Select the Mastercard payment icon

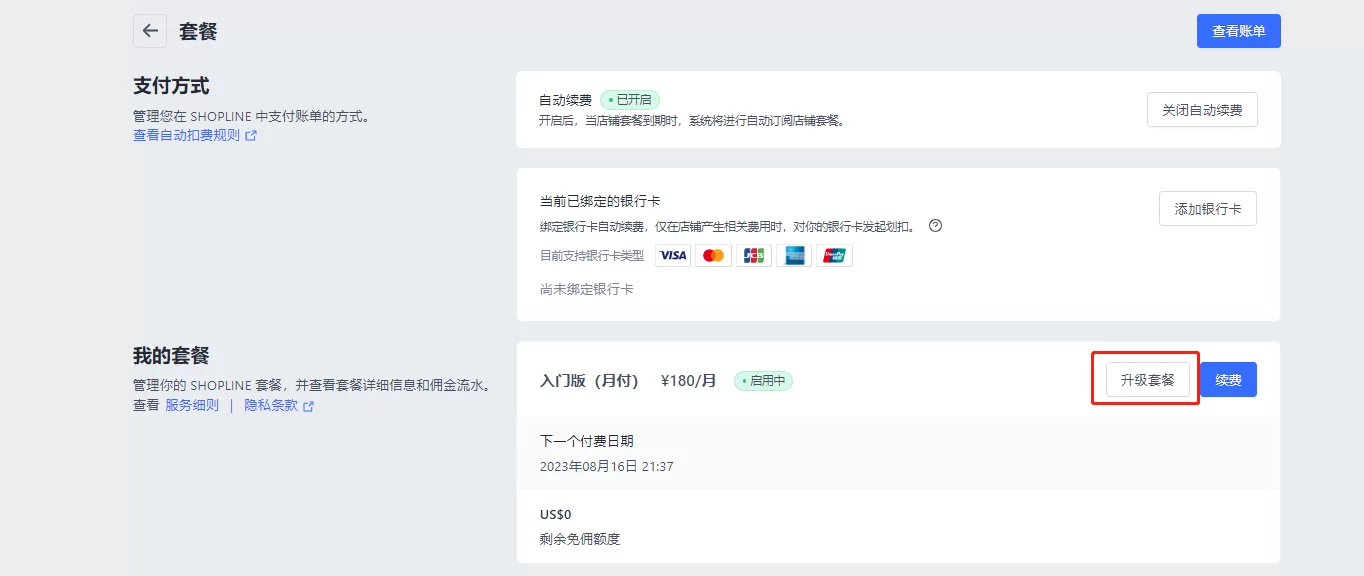(713, 255)
